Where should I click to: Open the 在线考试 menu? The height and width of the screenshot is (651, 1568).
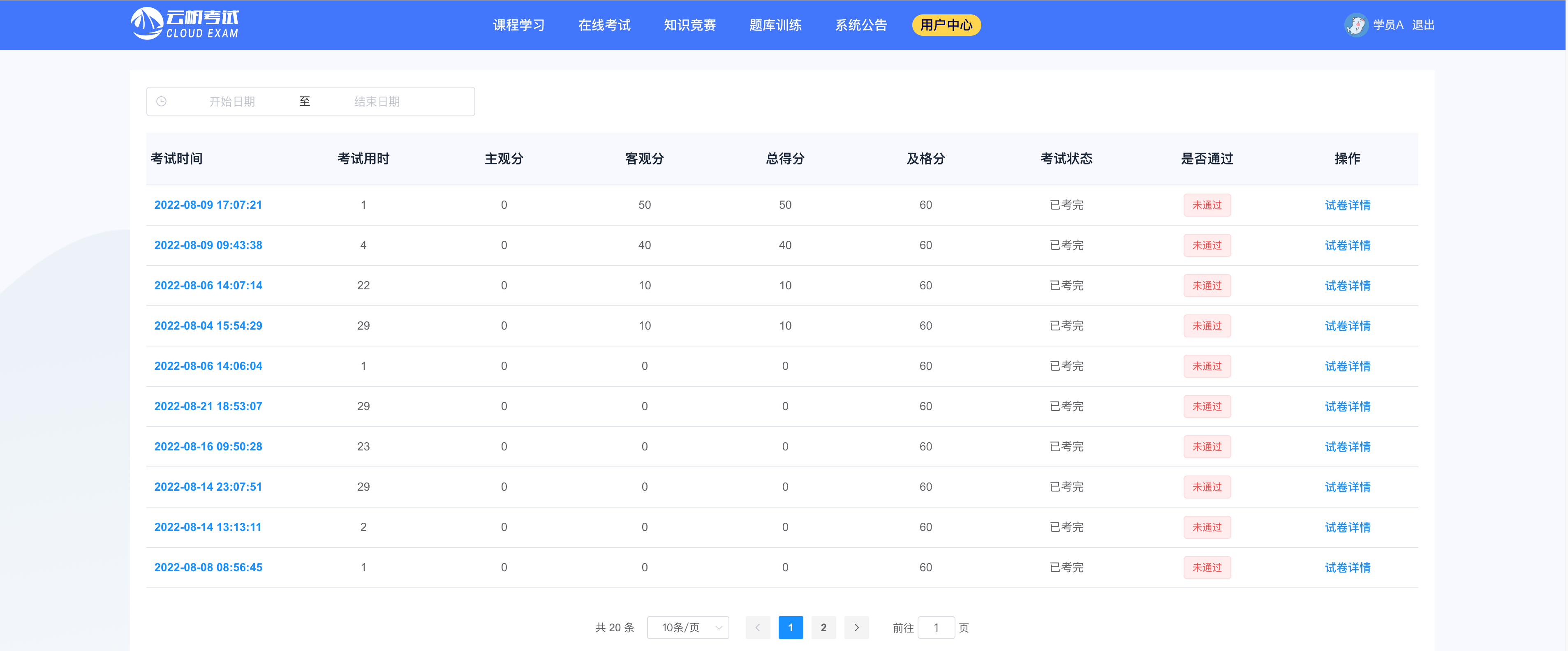604,25
